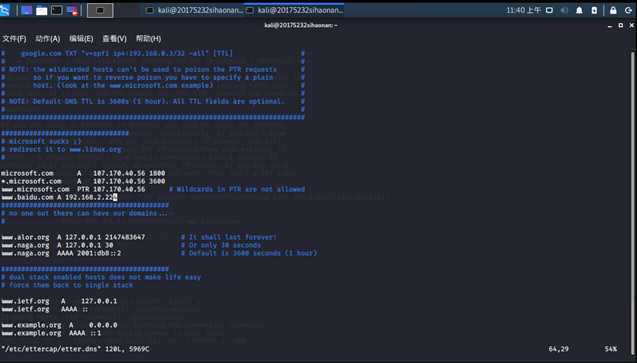637x363 pixels.
Task: Click the '*.microsoft.com A 107.170.40.56 3600' line
Action: [x=83, y=181]
